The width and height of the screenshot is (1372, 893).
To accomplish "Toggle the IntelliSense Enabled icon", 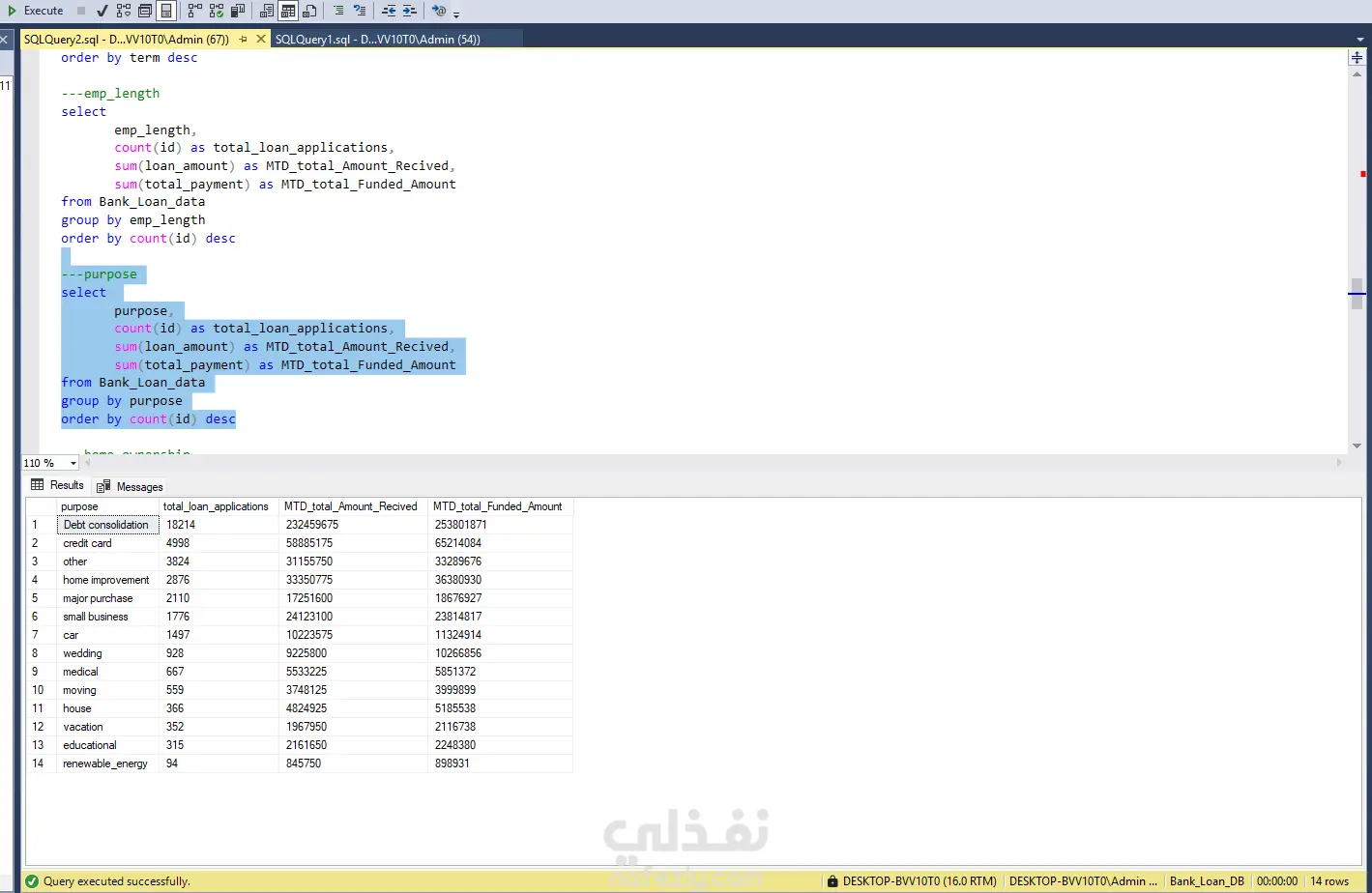I will point(166,11).
